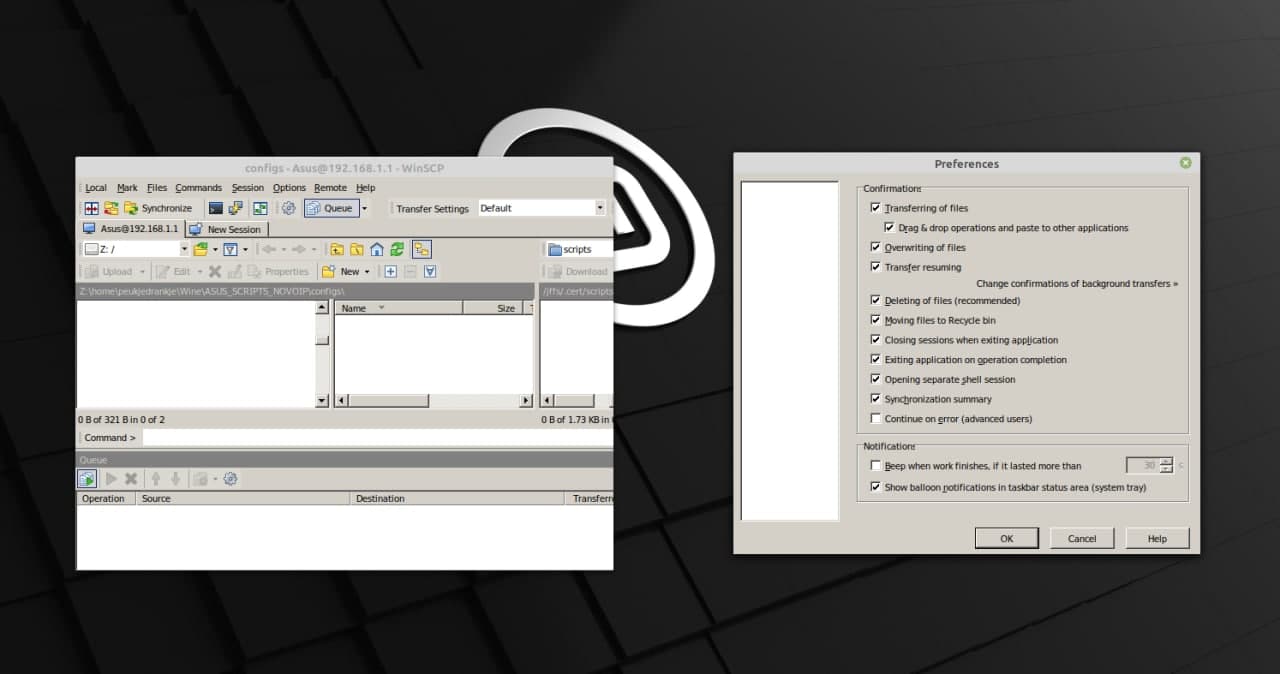Open the local drive Z: dropdown
Viewport: 1280px width, 674px height.
click(x=184, y=249)
